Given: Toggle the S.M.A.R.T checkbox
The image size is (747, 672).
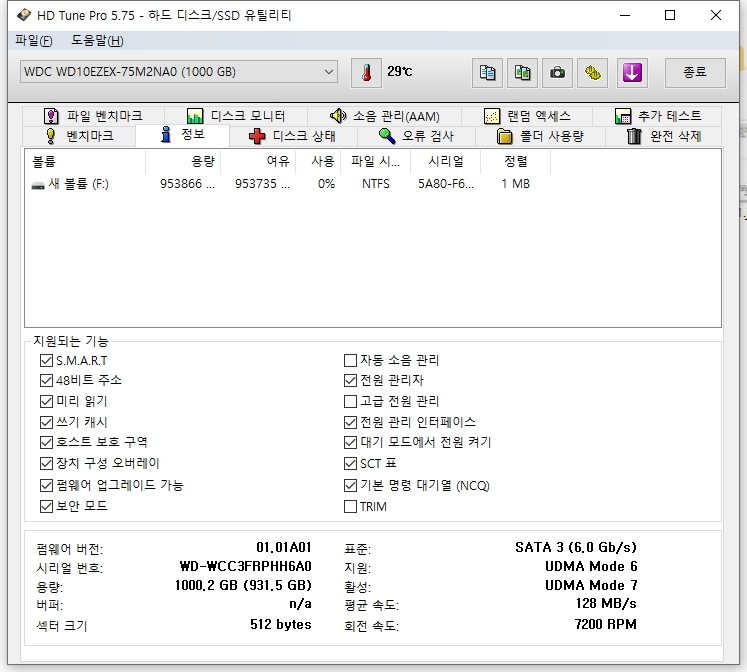Looking at the screenshot, I should 46,361.
